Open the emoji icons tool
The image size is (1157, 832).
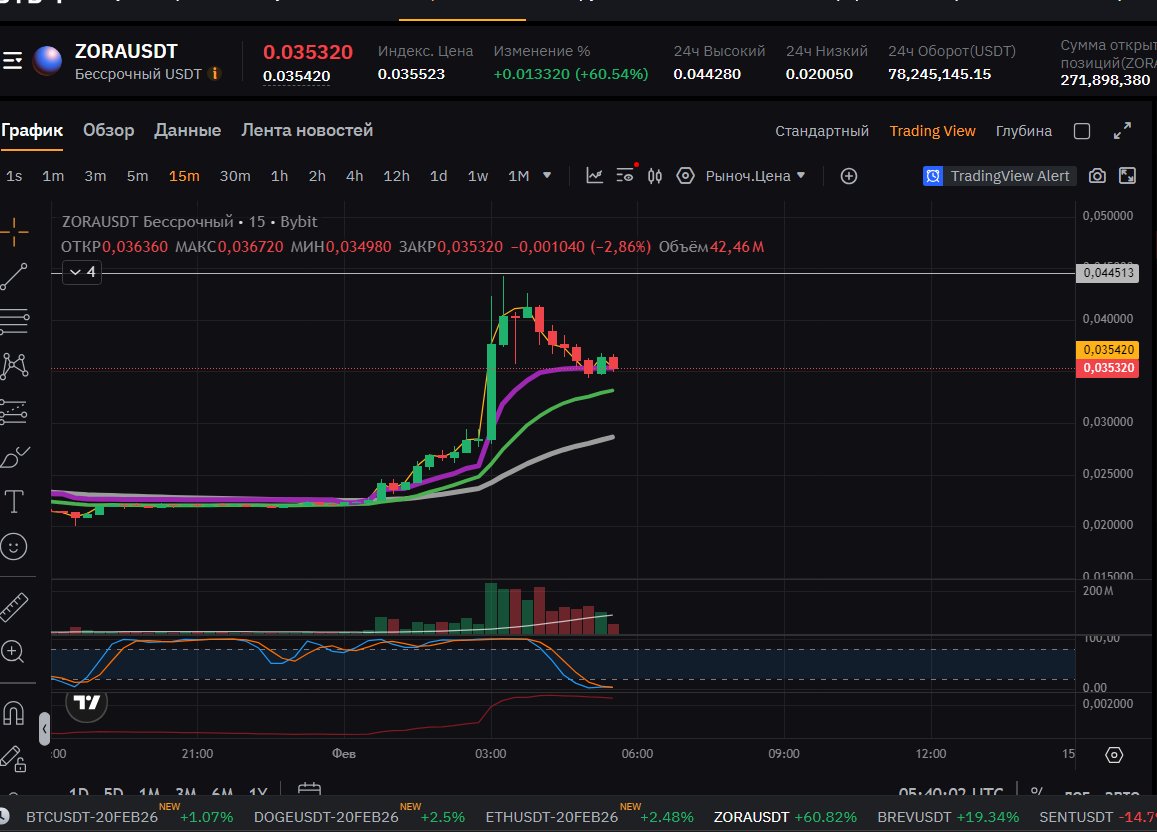point(14,547)
